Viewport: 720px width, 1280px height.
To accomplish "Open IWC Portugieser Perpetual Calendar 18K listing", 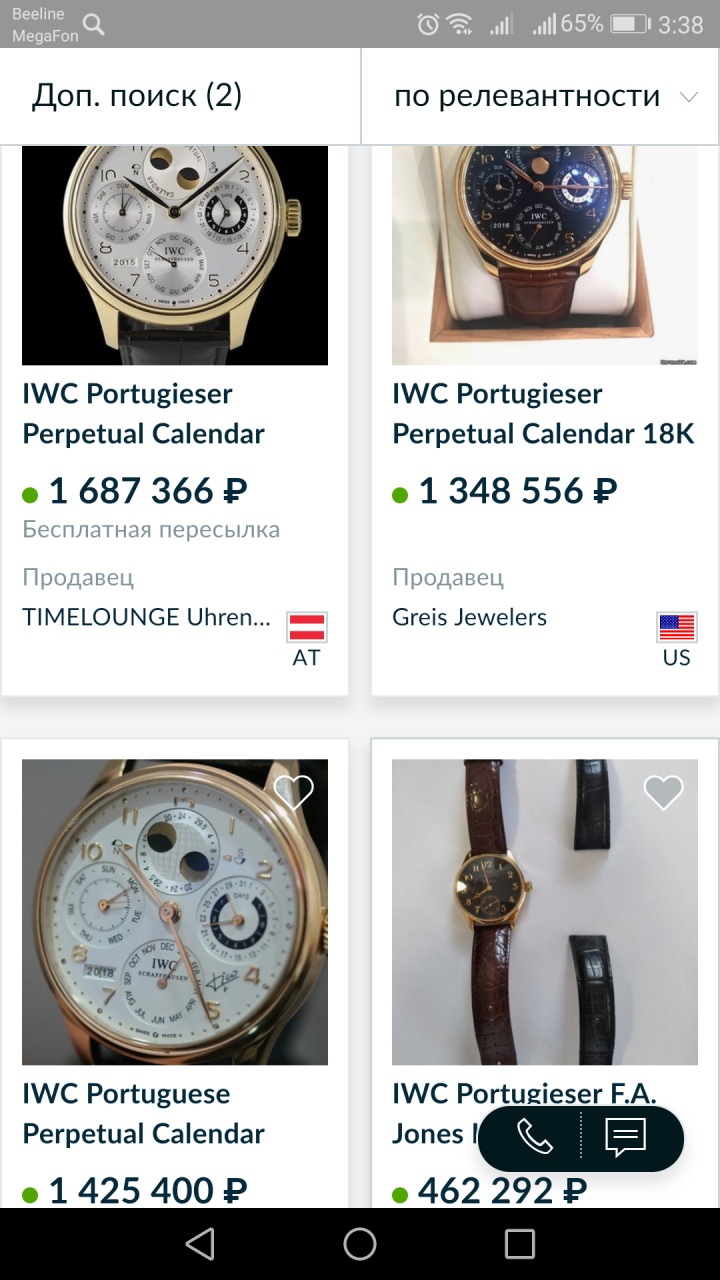I will point(543,414).
